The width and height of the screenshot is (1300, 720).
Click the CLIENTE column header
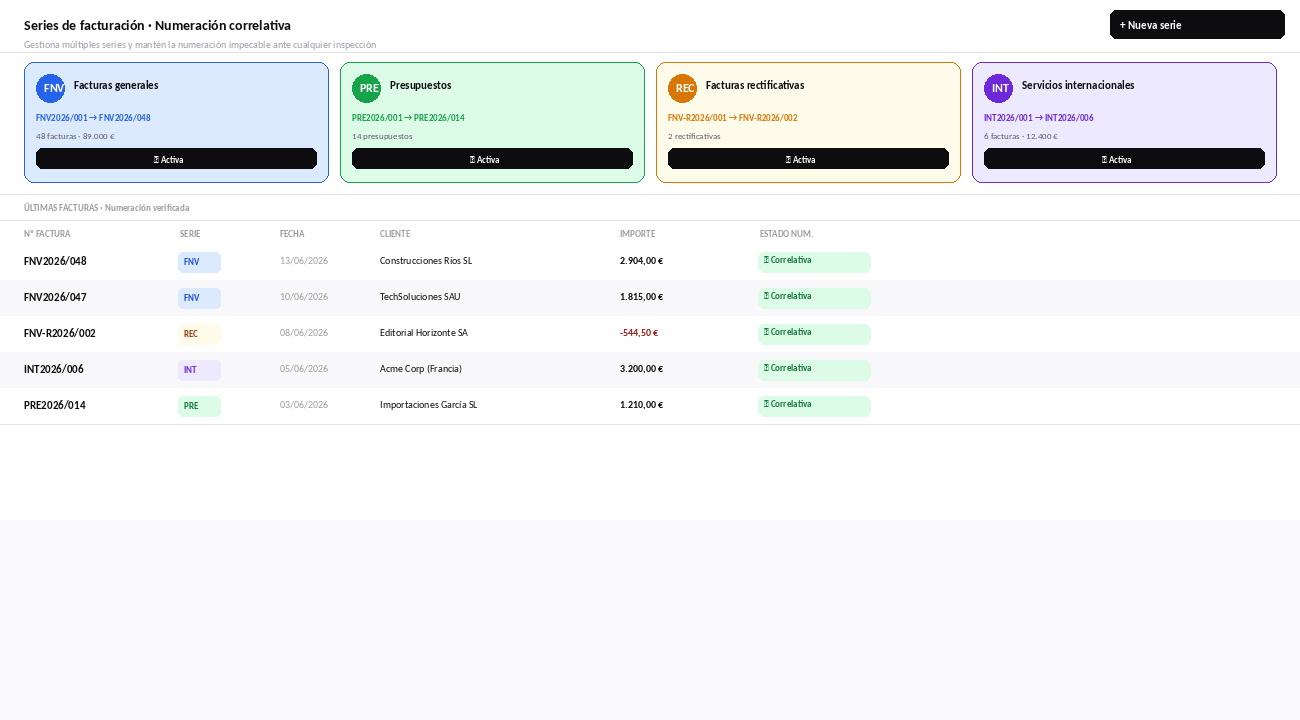[x=395, y=234]
